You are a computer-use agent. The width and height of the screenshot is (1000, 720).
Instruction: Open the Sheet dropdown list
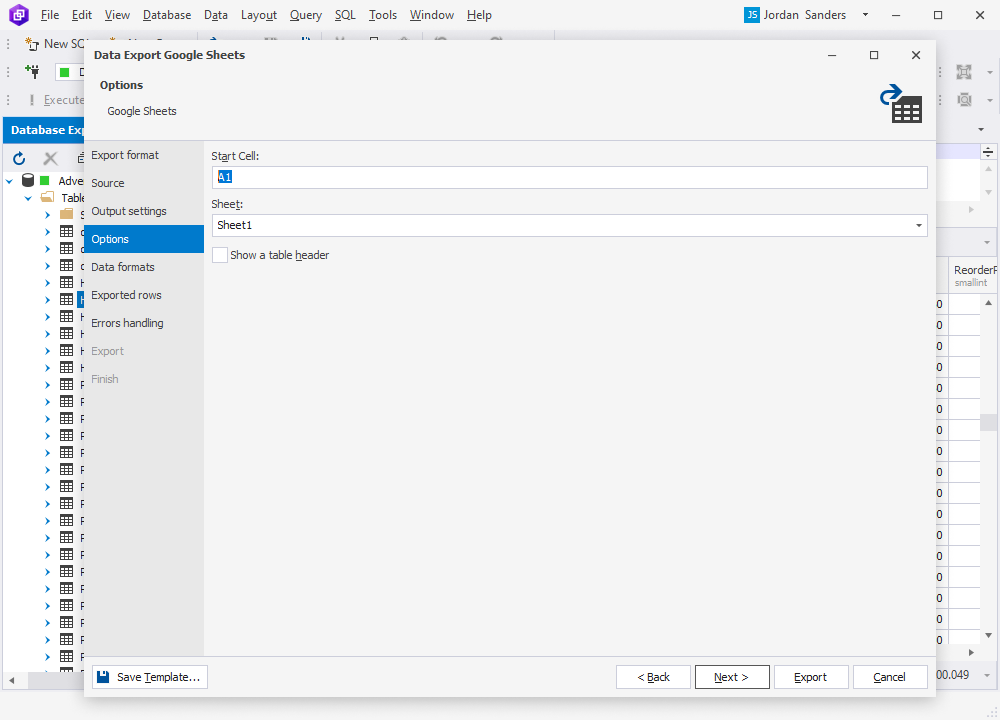pyautogui.click(x=918, y=225)
